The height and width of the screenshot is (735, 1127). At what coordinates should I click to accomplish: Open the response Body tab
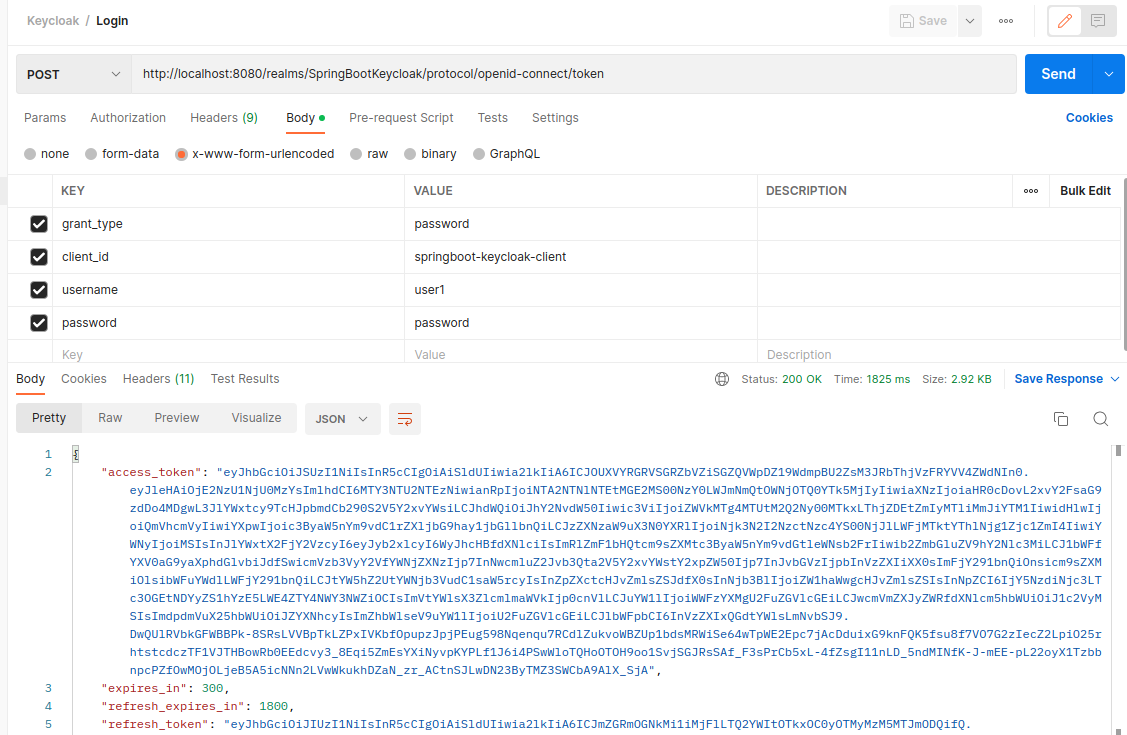pos(30,379)
